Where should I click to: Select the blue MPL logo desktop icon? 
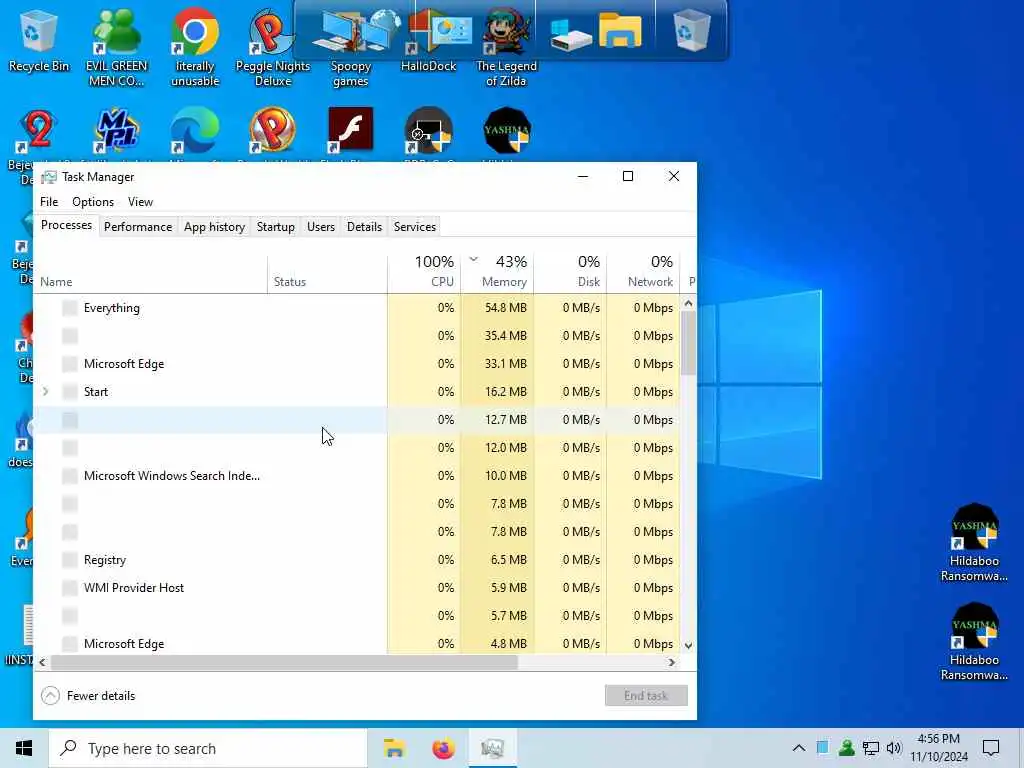point(116,129)
